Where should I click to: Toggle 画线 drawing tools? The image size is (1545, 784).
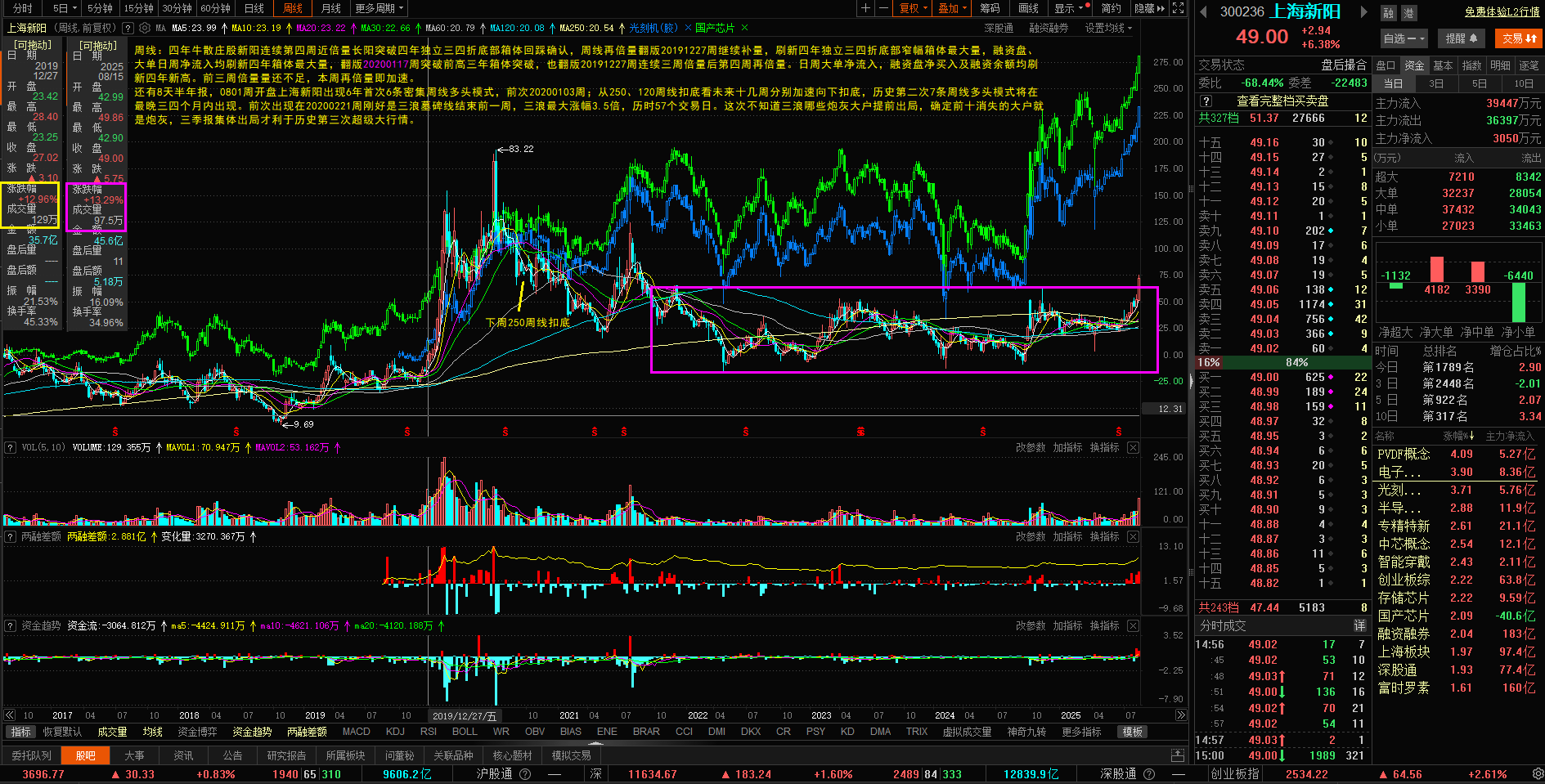click(1028, 8)
